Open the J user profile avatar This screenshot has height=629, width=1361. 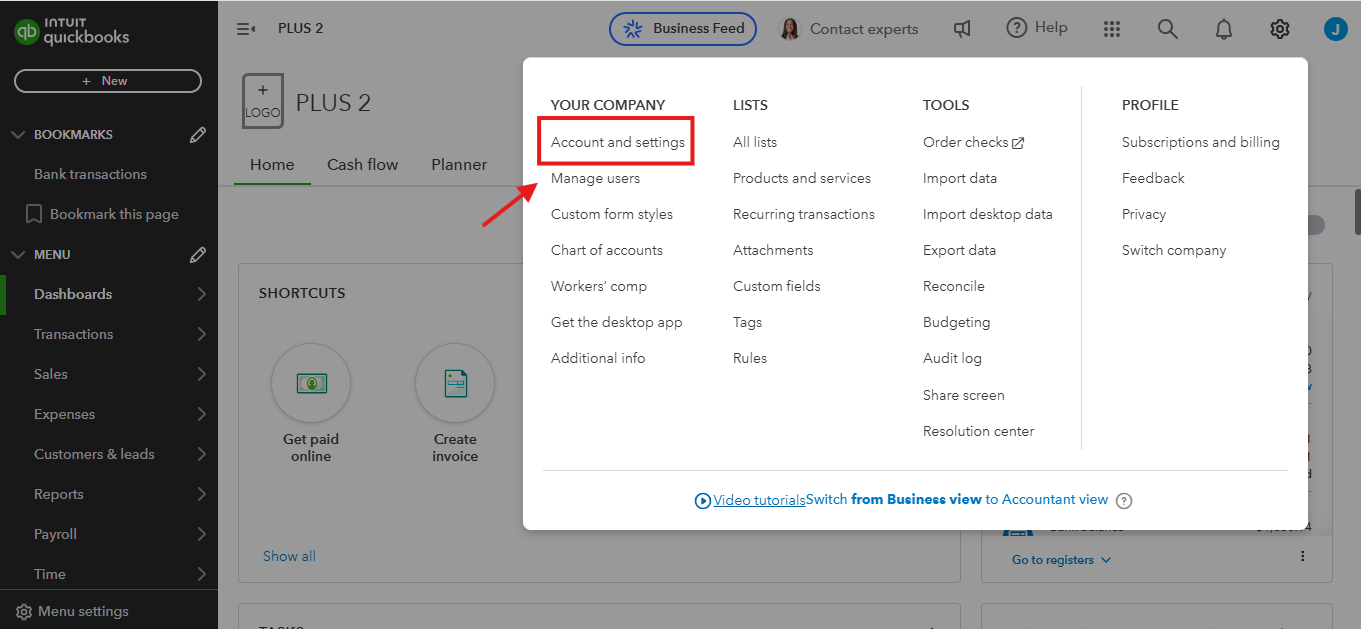coord(1335,29)
